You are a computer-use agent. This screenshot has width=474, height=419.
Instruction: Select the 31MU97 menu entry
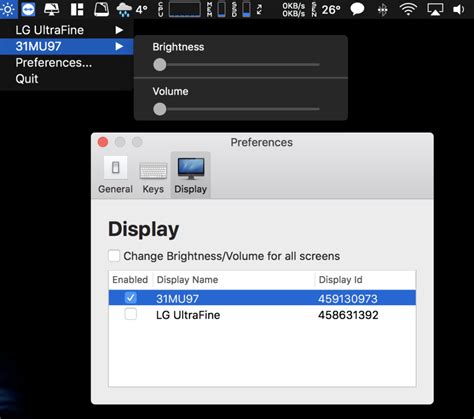click(67, 46)
